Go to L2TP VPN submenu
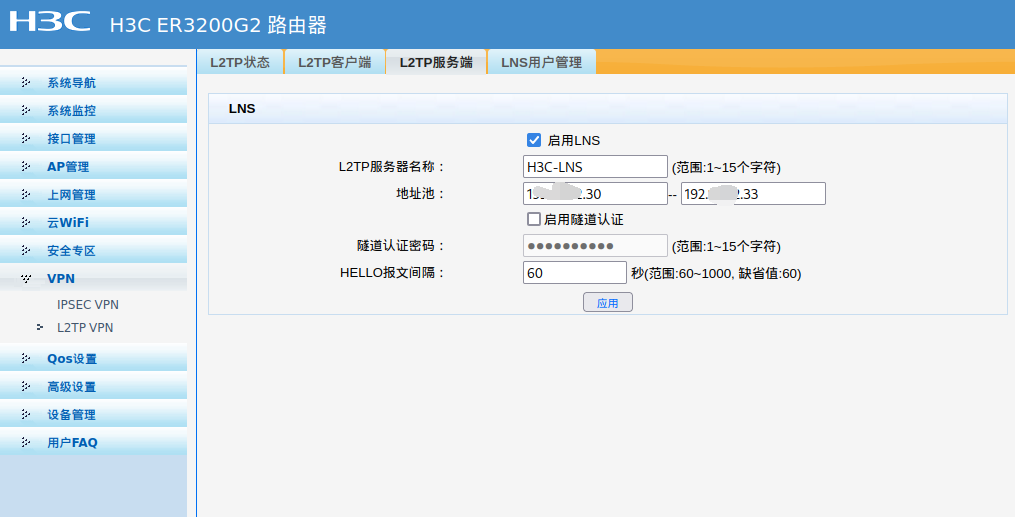Screen dimensions: 1015x517 (x=85, y=327)
